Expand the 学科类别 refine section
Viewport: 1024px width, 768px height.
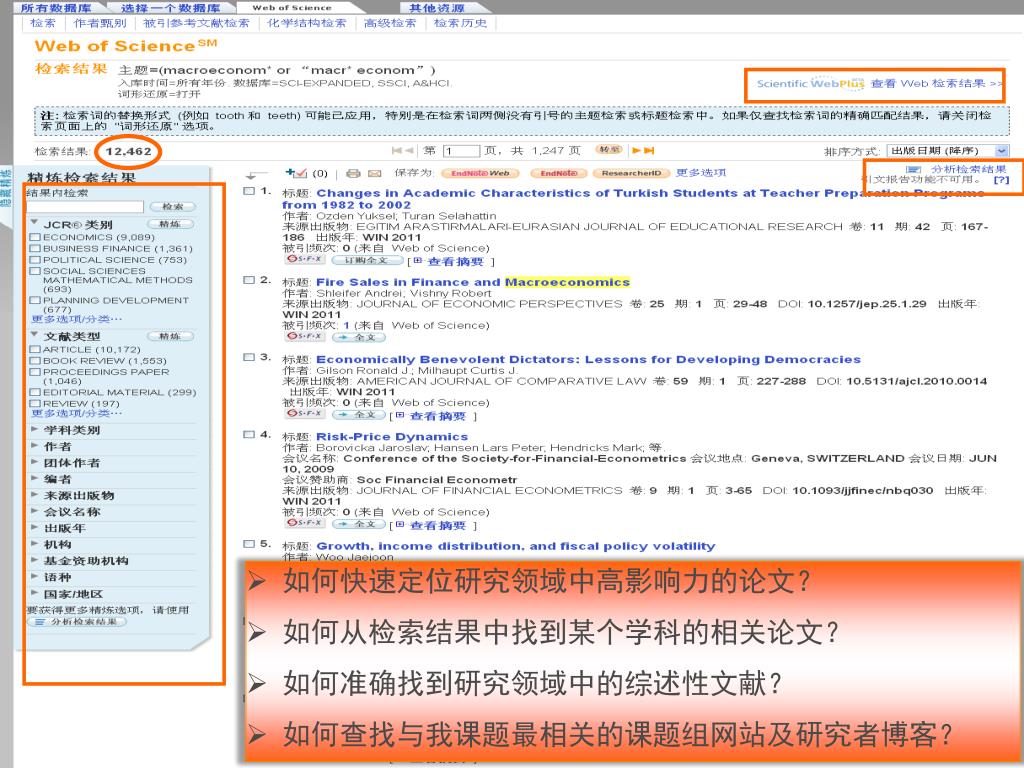35,429
